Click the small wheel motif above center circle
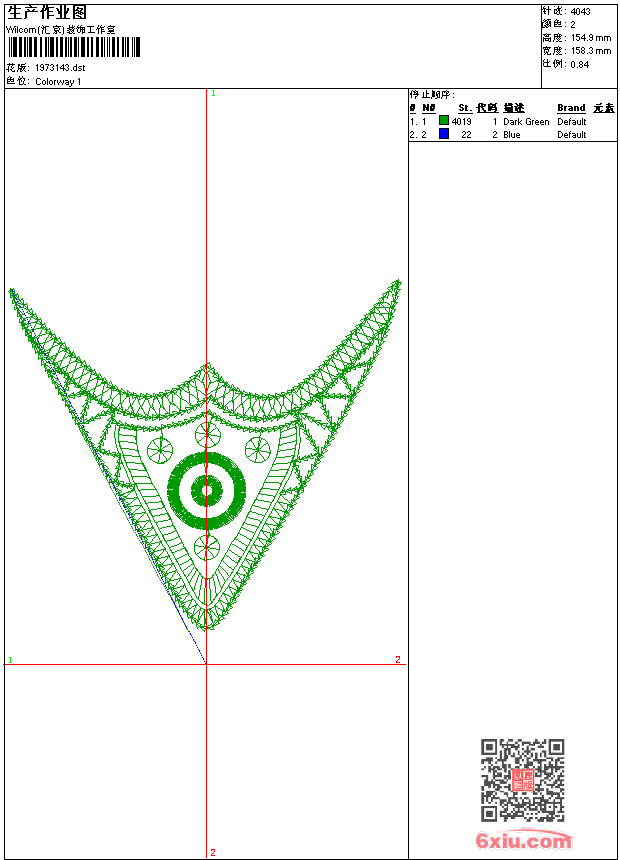Image resolution: width=620 pixels, height=860 pixels. [x=207, y=434]
